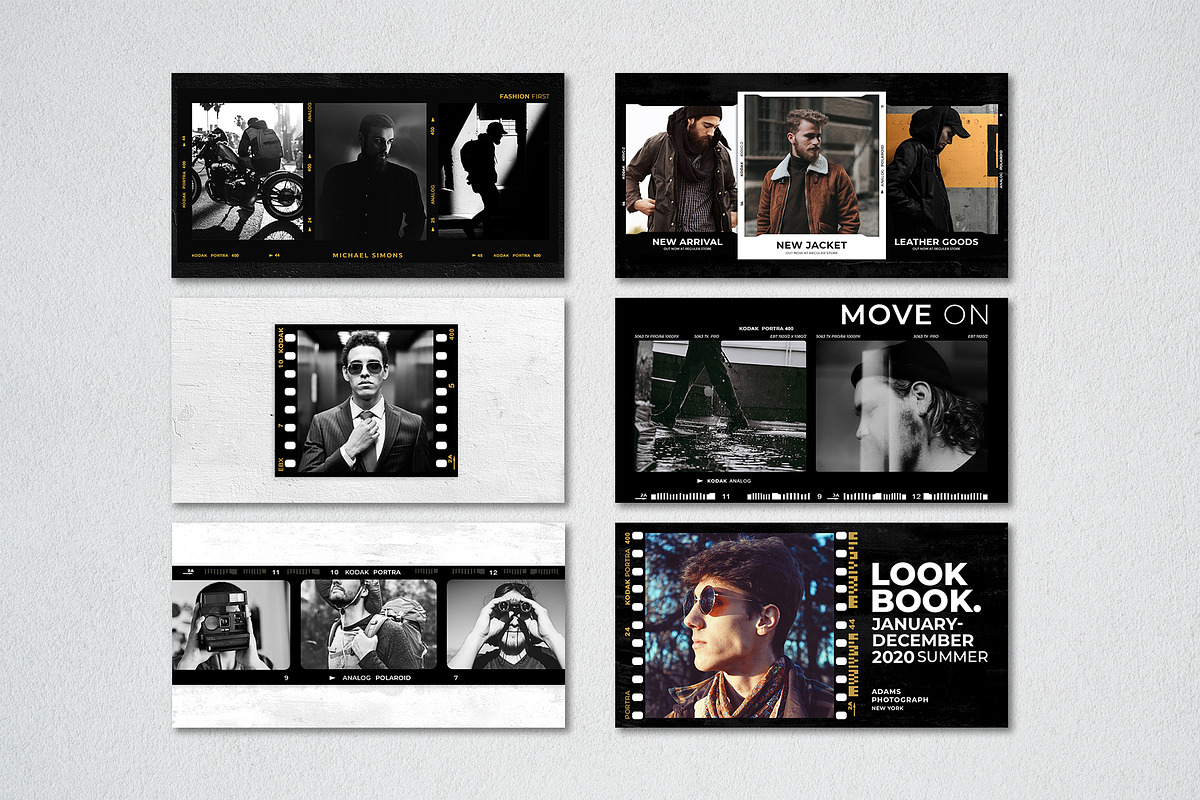This screenshot has height=800, width=1200.
Task: Click the sunglasses man color portrait
Action: click(x=740, y=625)
